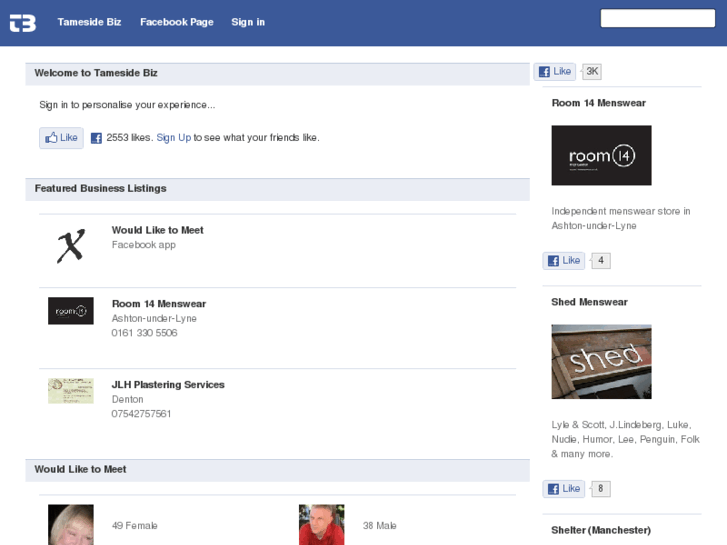This screenshot has width=727, height=545.
Task: Click the 49 Female label
Action: point(134,526)
